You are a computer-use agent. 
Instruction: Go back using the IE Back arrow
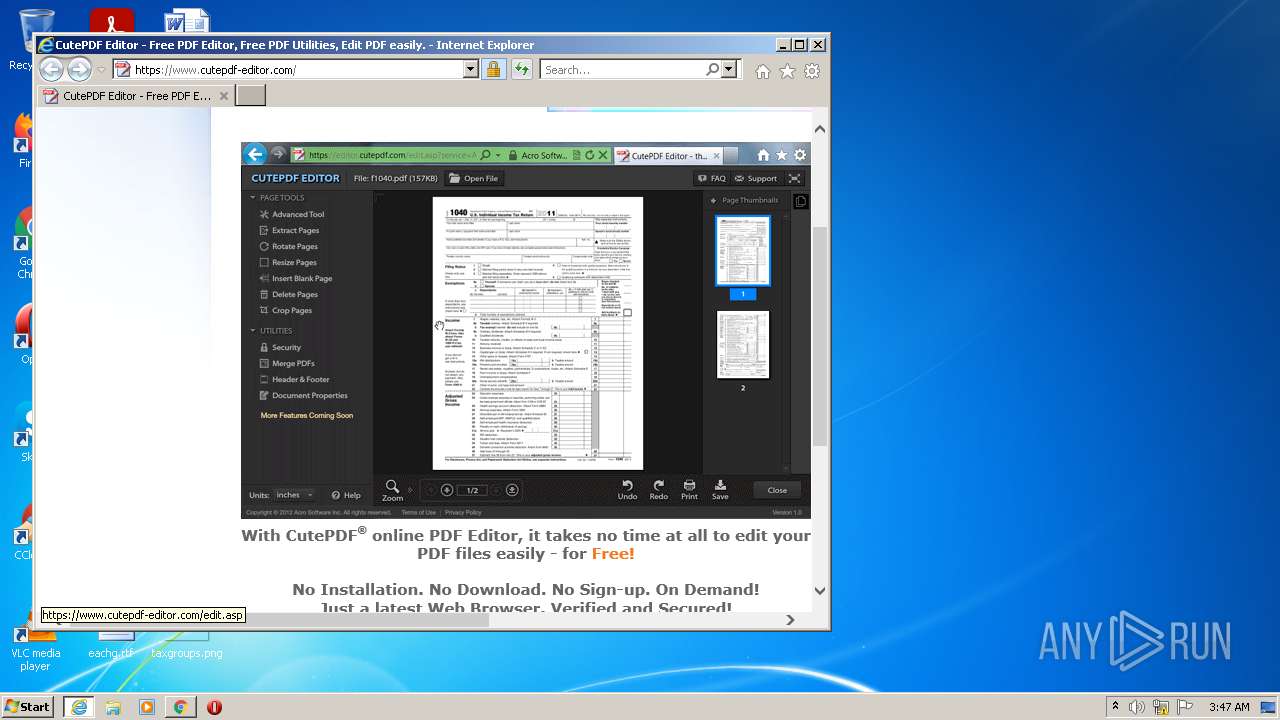pyautogui.click(x=51, y=69)
